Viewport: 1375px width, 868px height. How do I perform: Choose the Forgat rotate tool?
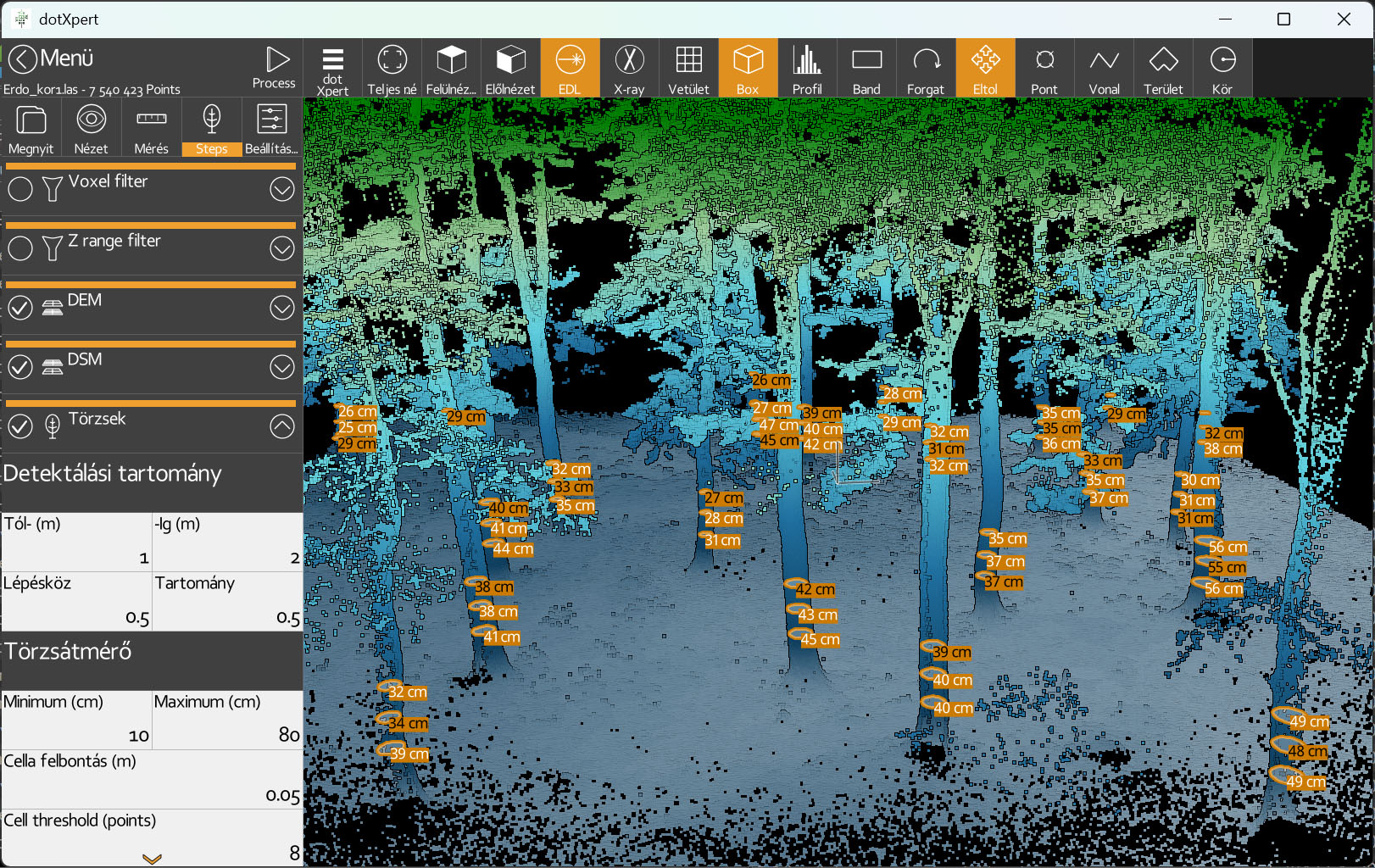926,69
